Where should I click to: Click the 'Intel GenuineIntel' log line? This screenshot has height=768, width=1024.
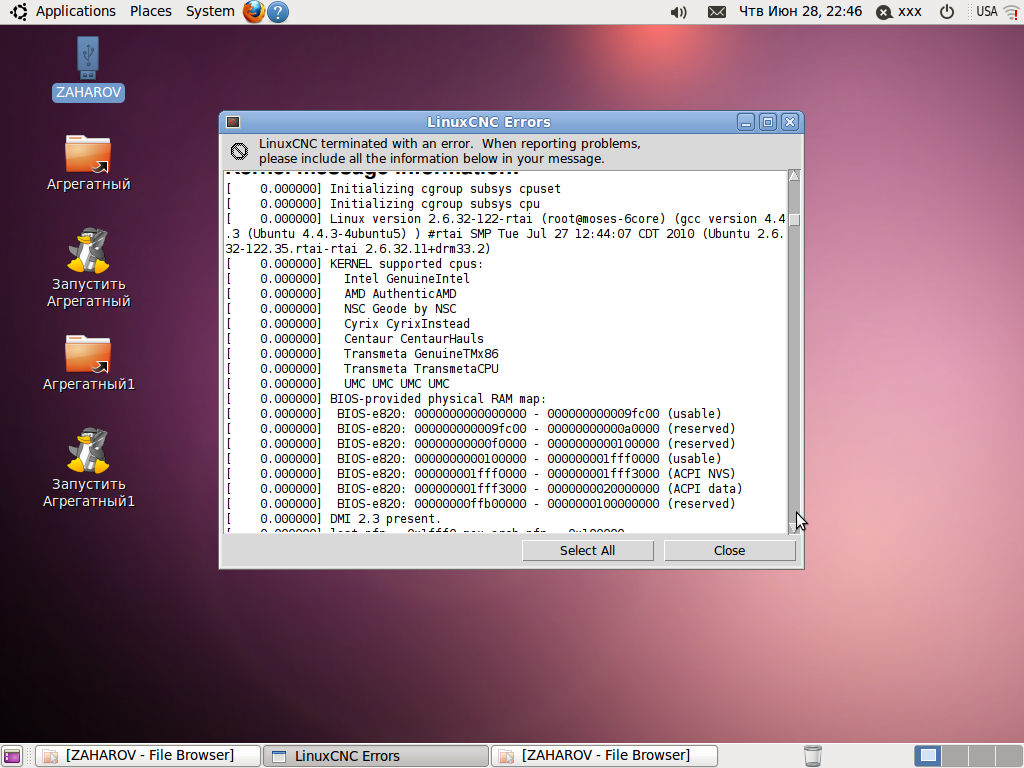[348, 279]
